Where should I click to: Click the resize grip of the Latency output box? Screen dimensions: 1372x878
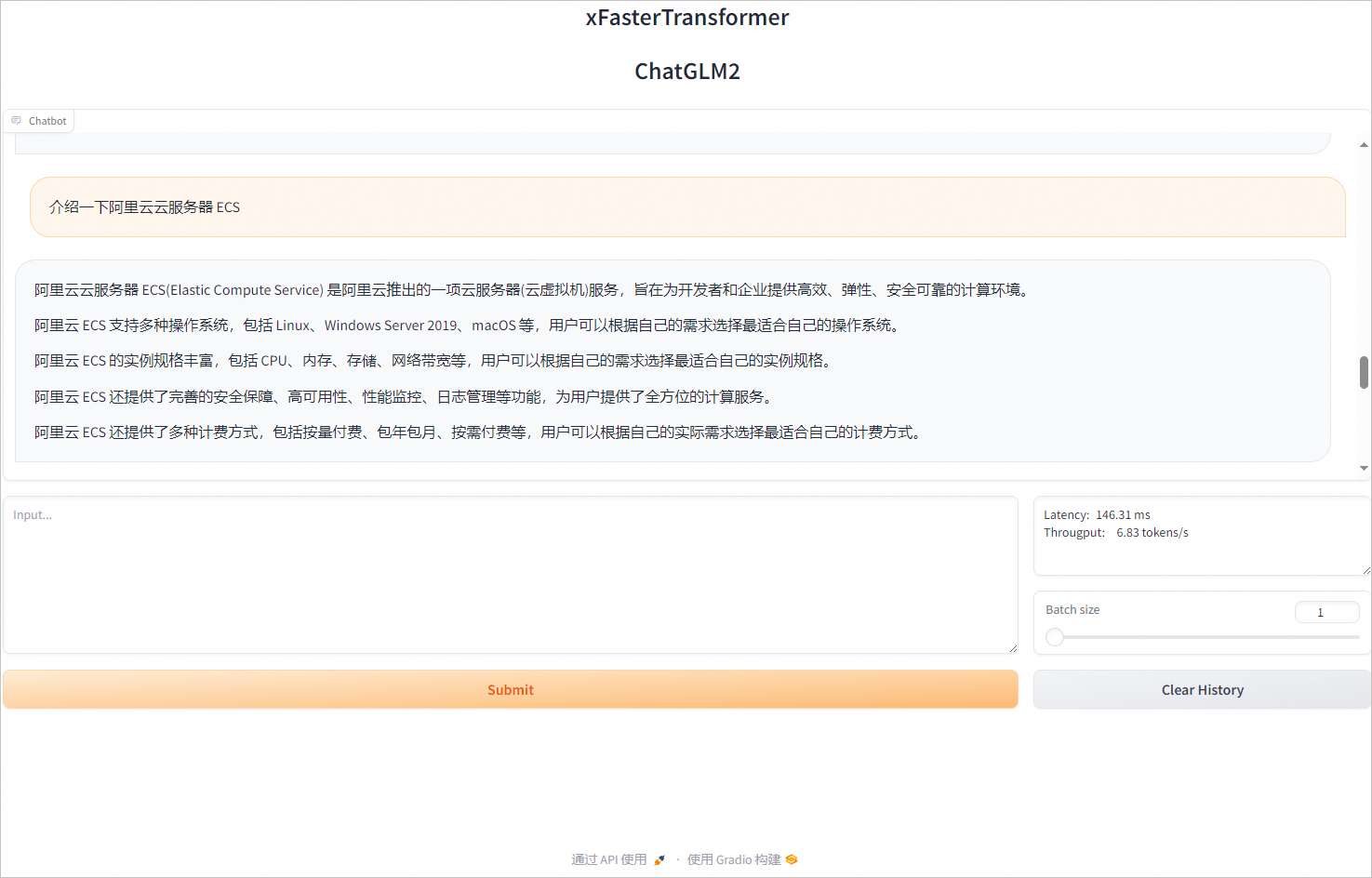click(1365, 570)
